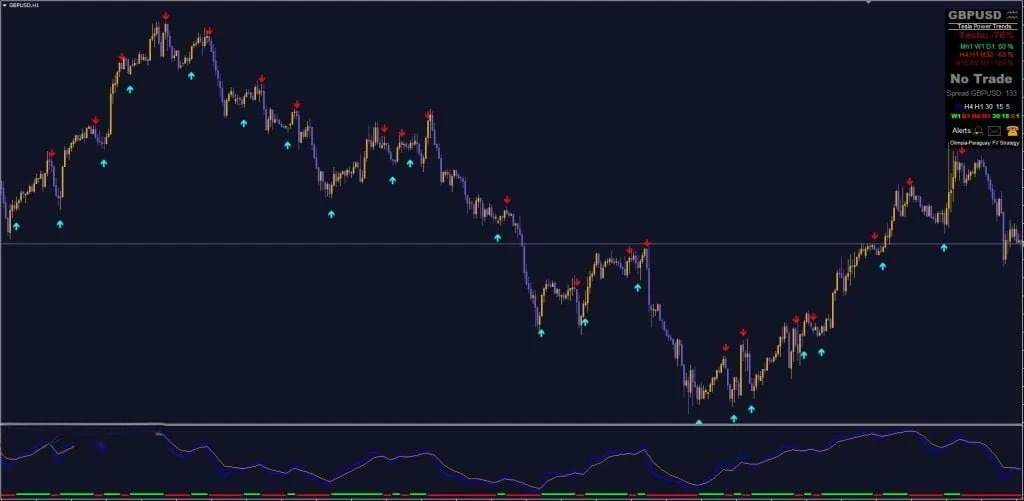
Task: Click the bell icon next to Alerts
Action: [978, 131]
